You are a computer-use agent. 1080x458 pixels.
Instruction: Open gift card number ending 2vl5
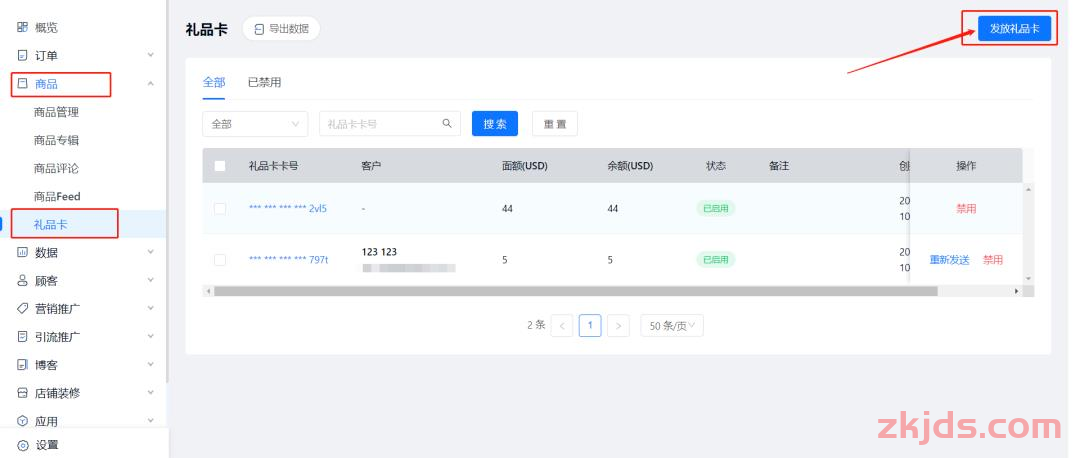click(288, 209)
